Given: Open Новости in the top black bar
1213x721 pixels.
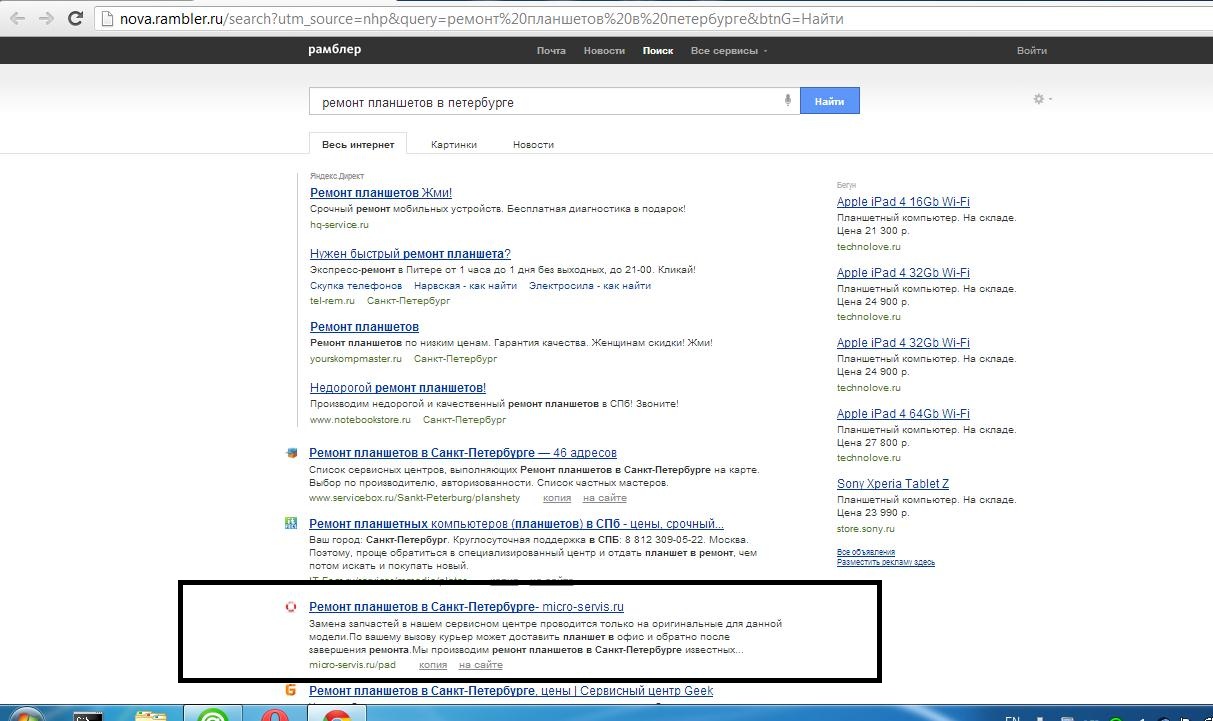Looking at the screenshot, I should pyautogui.click(x=604, y=51).
